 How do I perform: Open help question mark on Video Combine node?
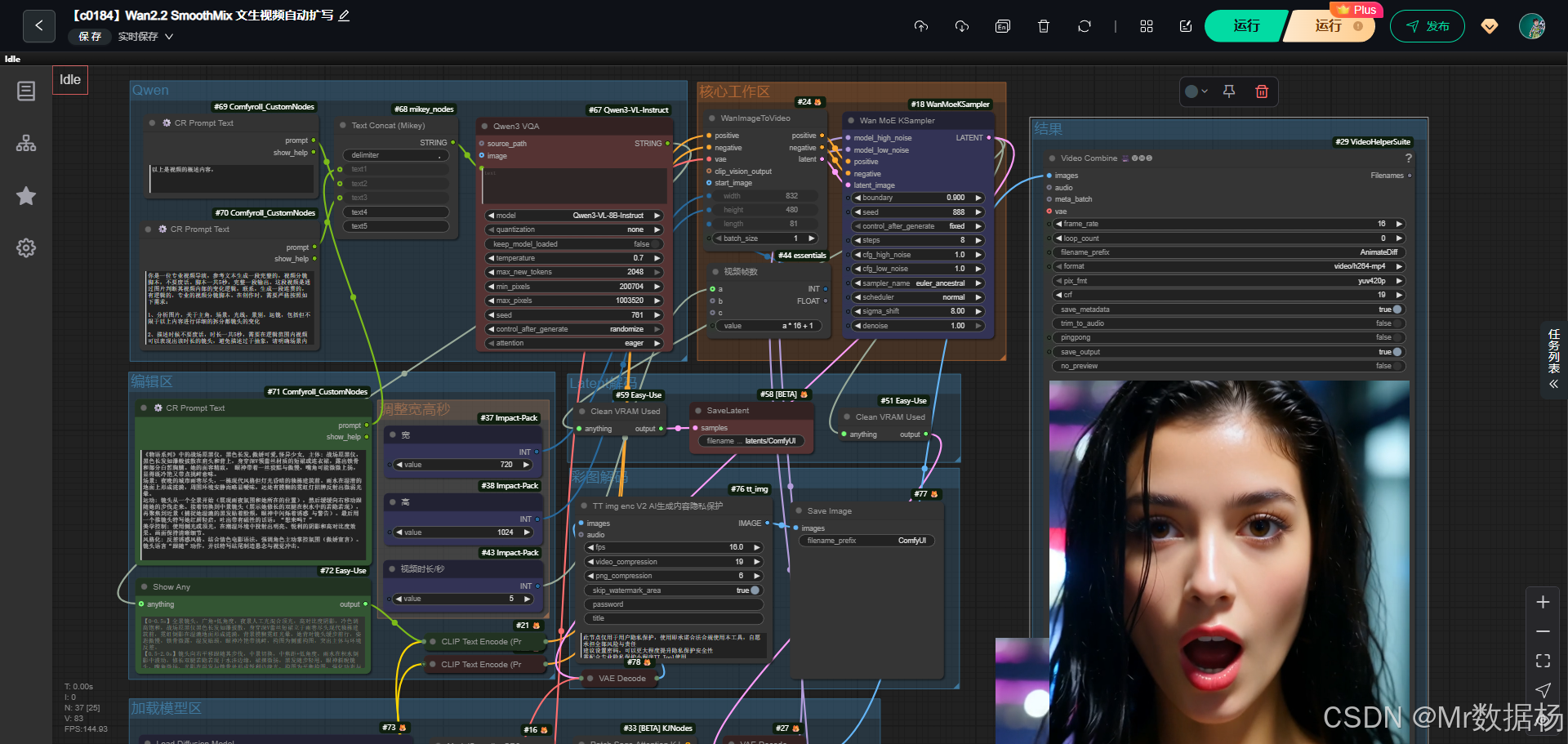point(1409,158)
